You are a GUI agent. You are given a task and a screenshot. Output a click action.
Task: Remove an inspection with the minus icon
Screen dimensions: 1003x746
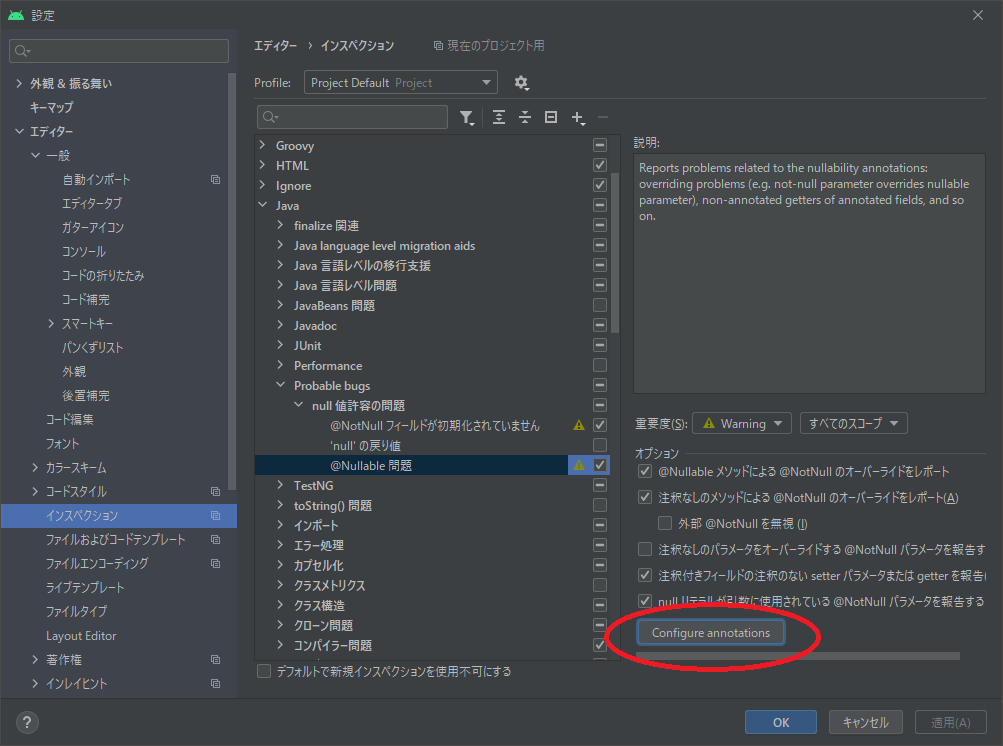coord(602,117)
